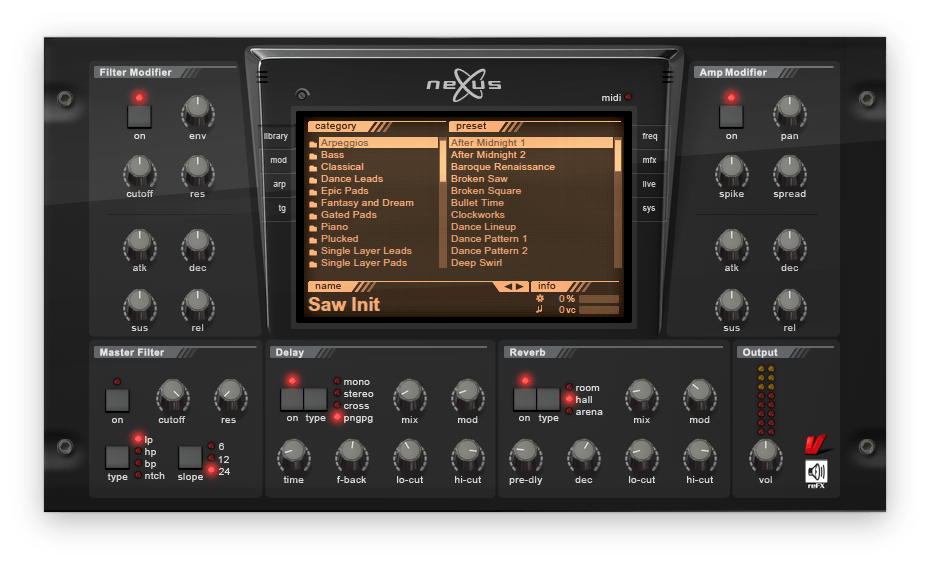Click the Reverb pre-dly knob
The height and width of the screenshot is (565, 930).
(525, 455)
